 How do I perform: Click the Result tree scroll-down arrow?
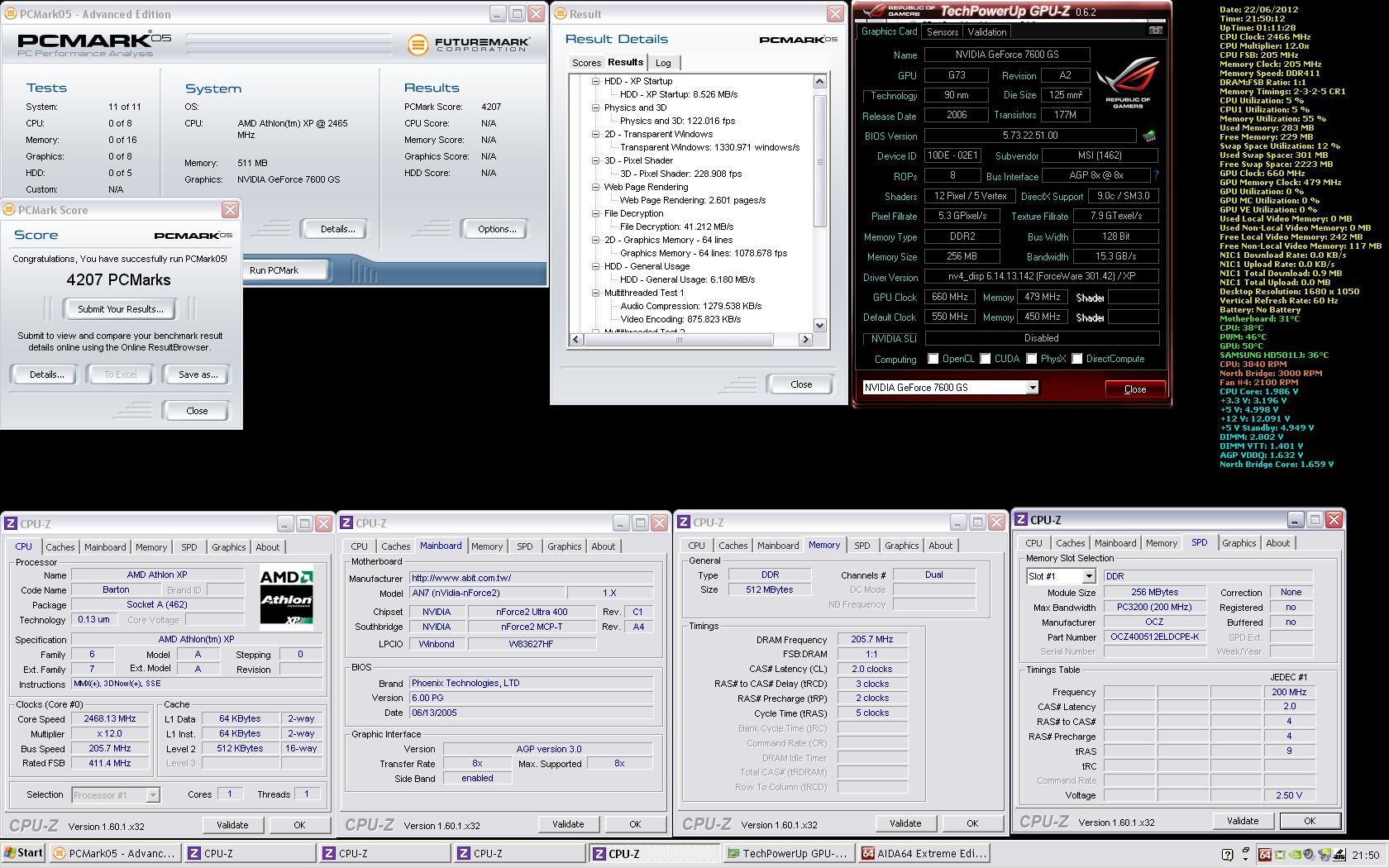tap(820, 326)
